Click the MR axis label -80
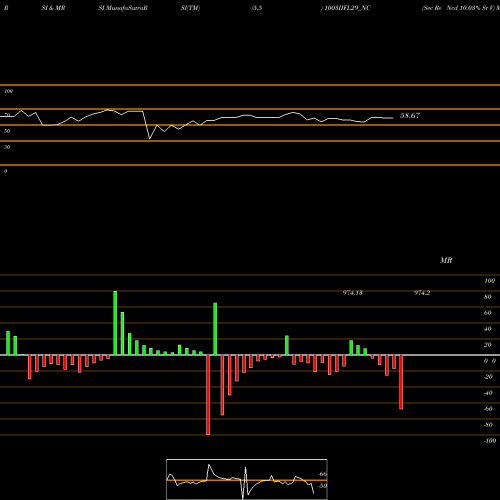Viewport: 500px width, 500px height. coord(488,425)
